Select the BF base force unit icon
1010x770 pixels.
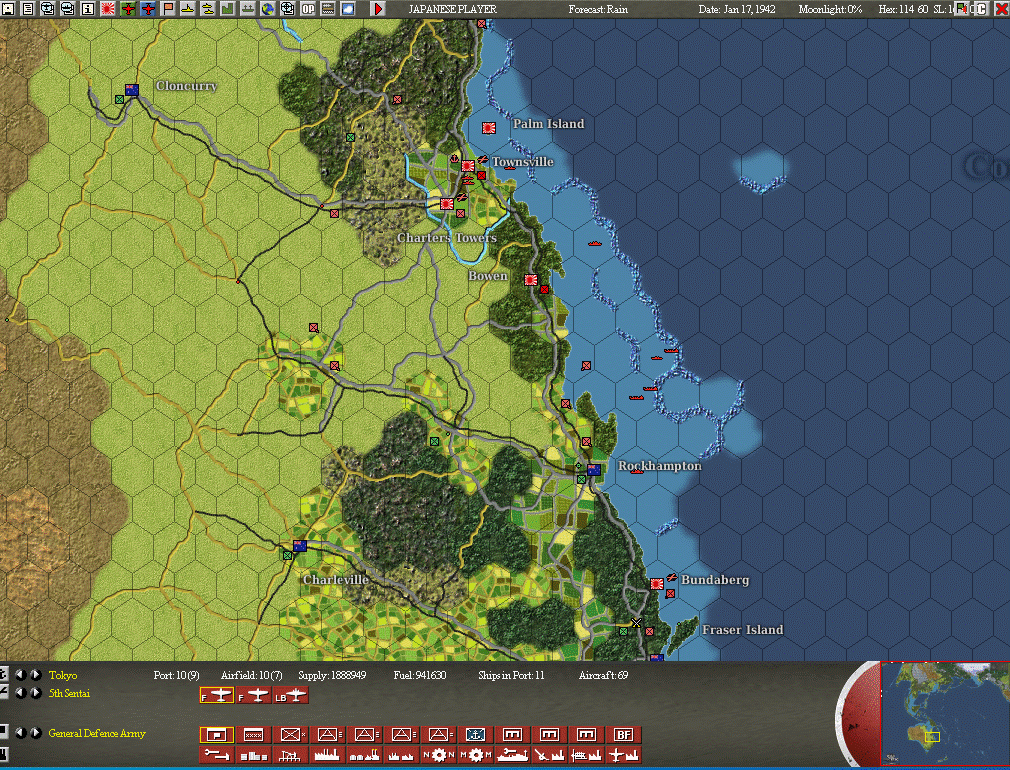click(x=623, y=735)
